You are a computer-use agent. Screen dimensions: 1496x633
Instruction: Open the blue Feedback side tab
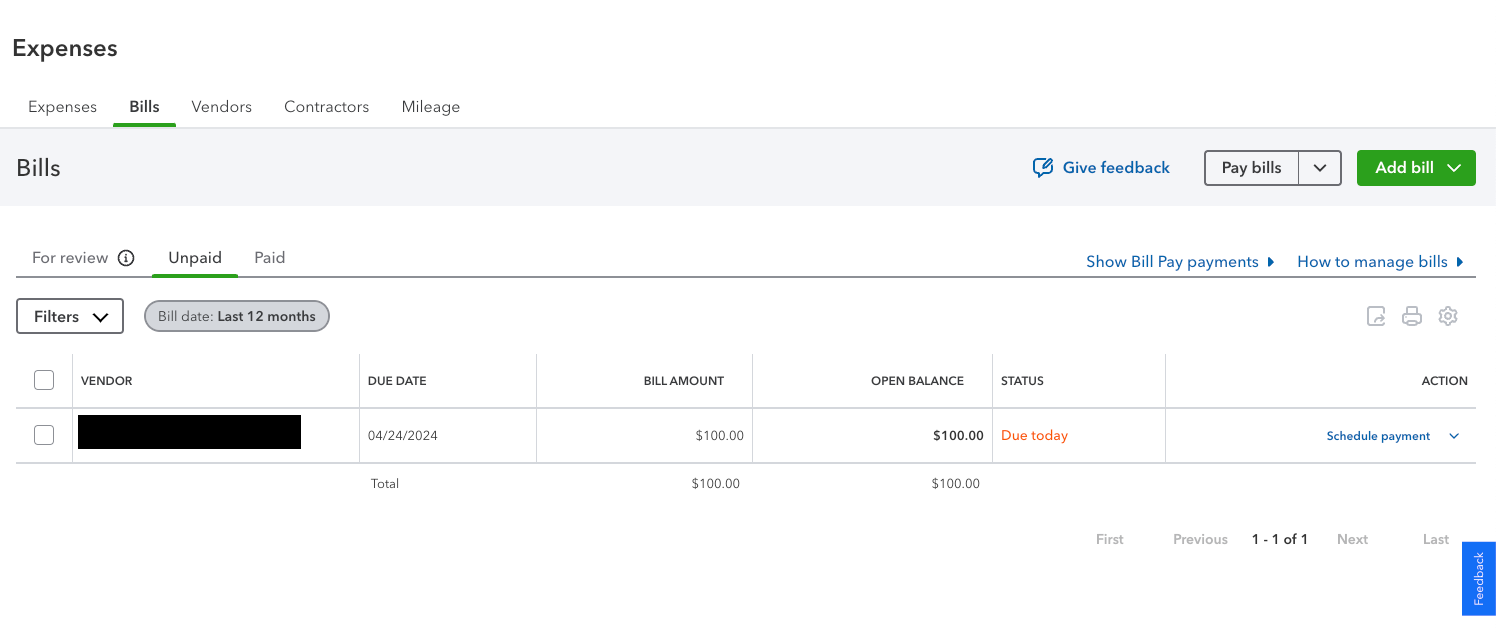point(1478,578)
